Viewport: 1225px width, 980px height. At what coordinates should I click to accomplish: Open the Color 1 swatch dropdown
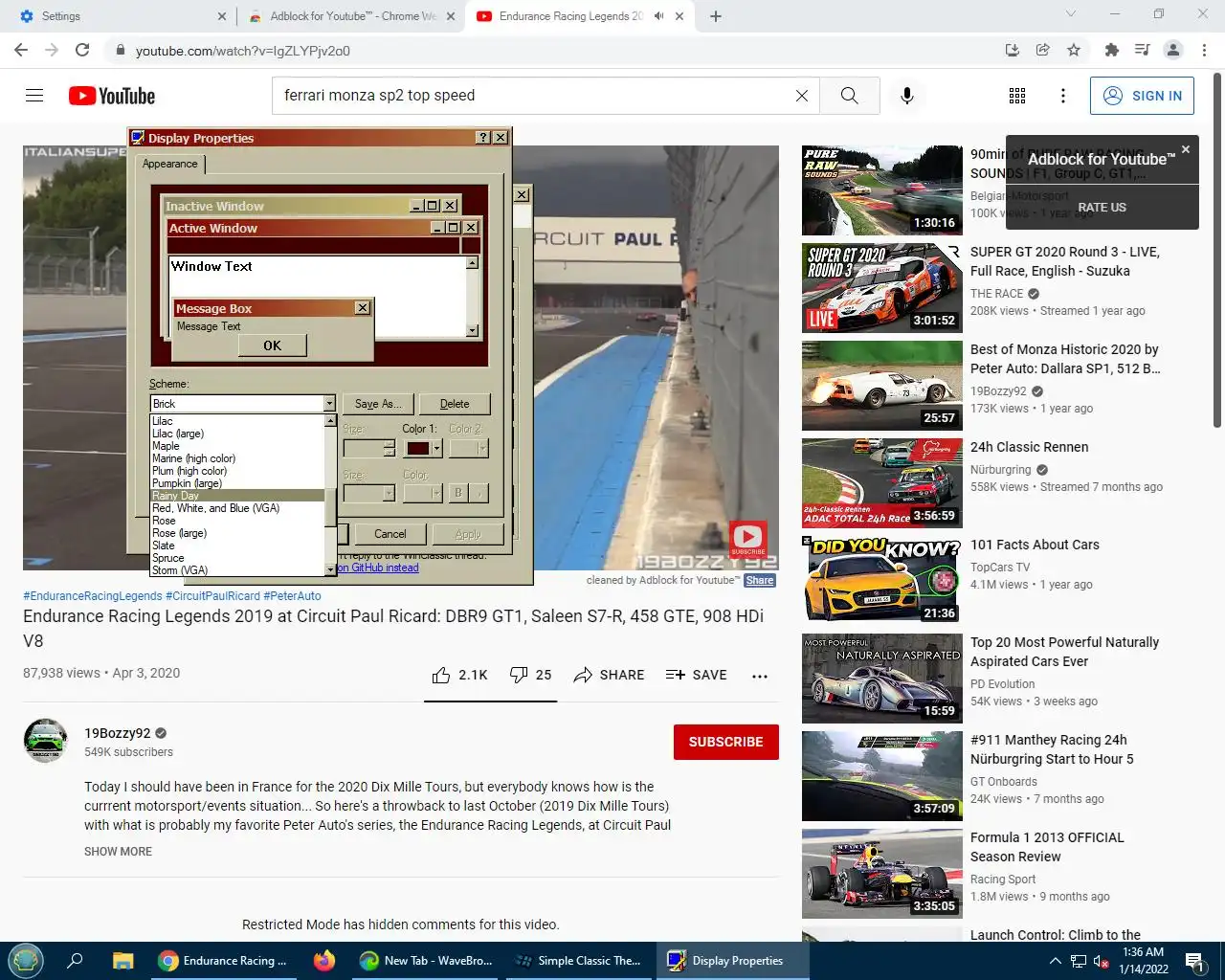436,448
